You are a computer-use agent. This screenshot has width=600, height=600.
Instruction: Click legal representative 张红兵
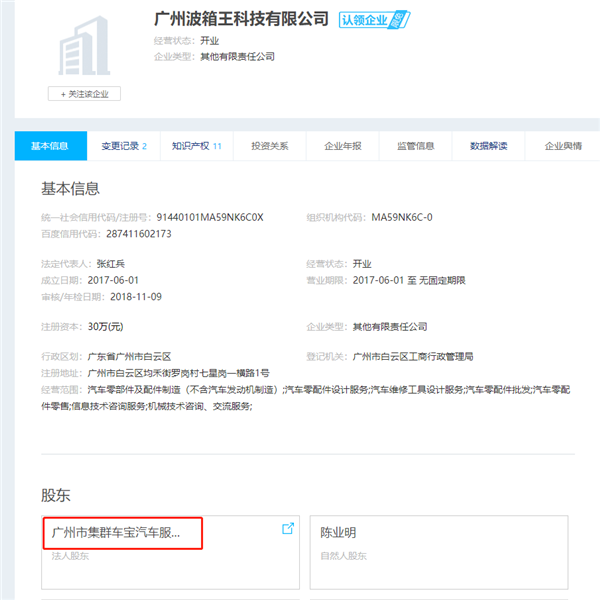click(111, 264)
